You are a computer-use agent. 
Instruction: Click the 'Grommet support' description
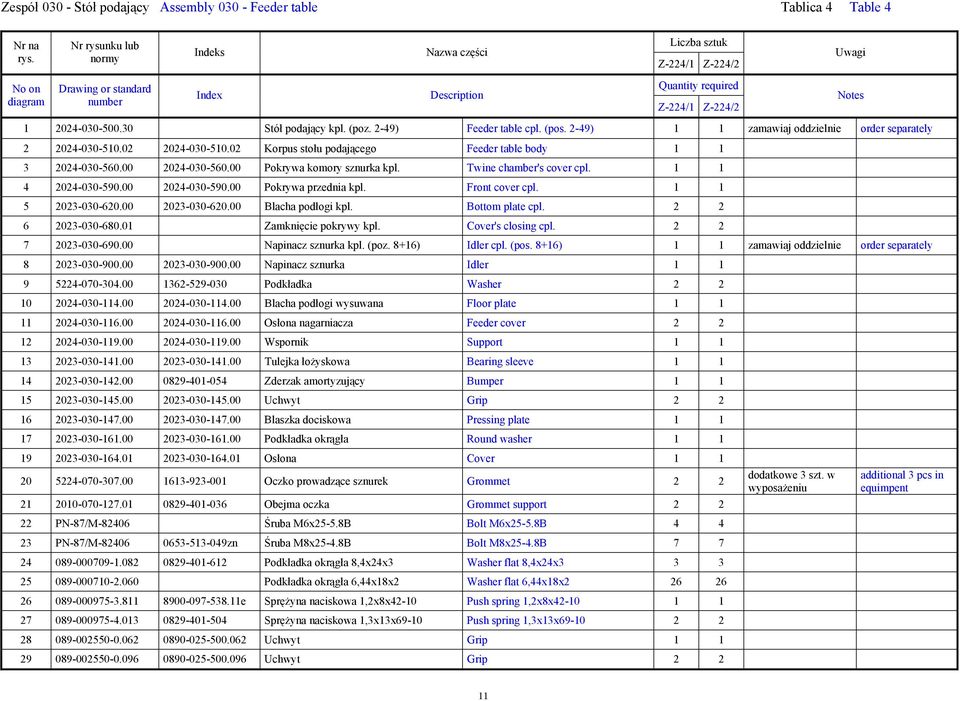click(x=506, y=504)
